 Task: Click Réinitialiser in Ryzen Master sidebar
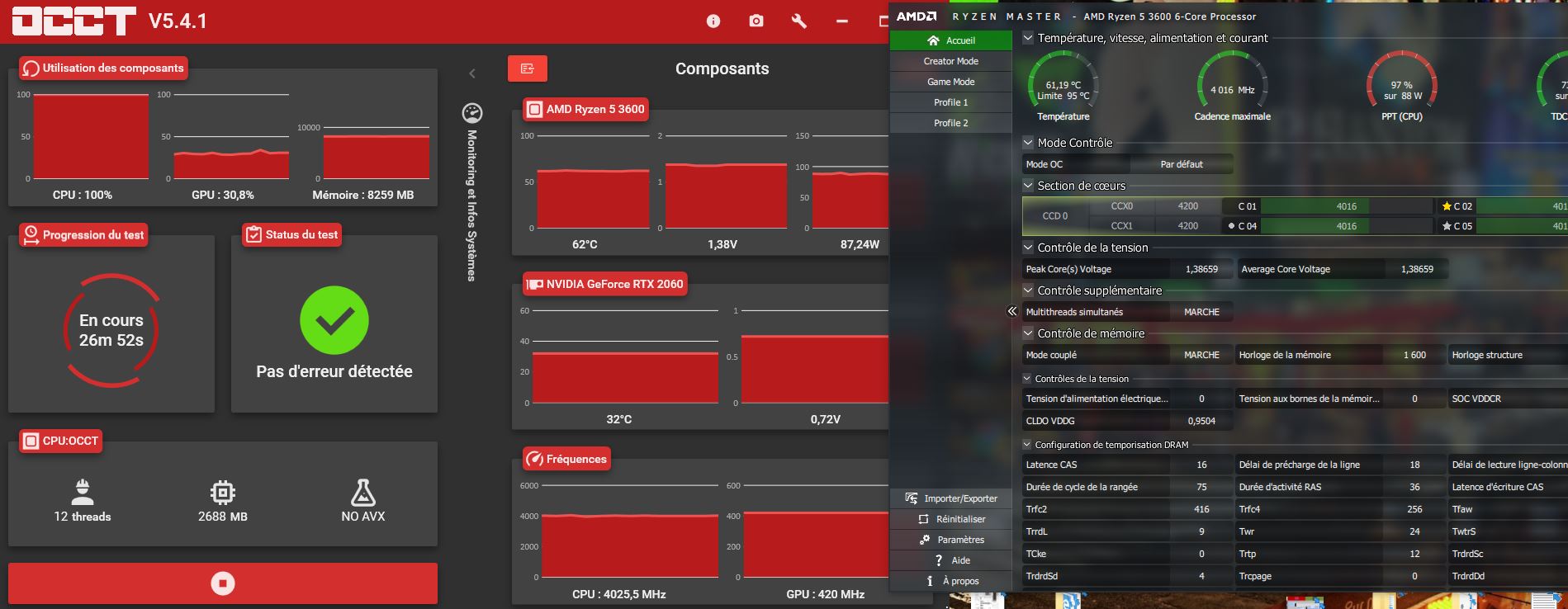click(951, 519)
